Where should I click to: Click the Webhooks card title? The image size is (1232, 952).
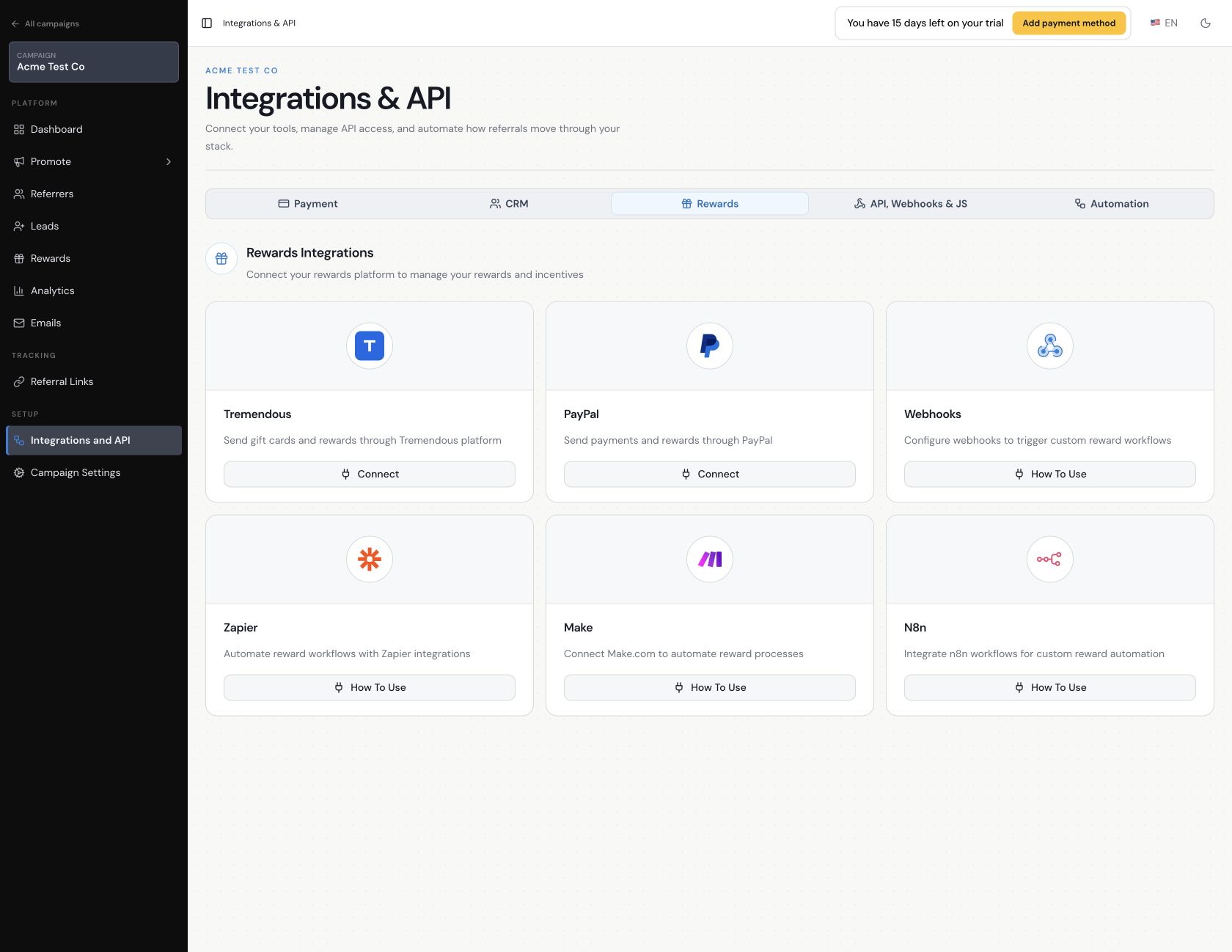point(933,414)
